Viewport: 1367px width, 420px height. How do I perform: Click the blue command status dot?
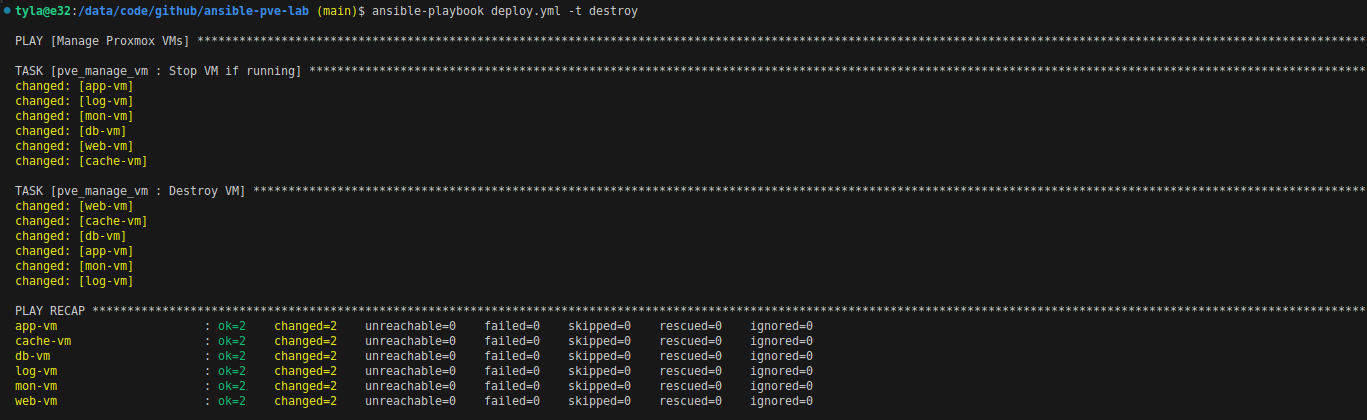pyautogui.click(x=6, y=11)
